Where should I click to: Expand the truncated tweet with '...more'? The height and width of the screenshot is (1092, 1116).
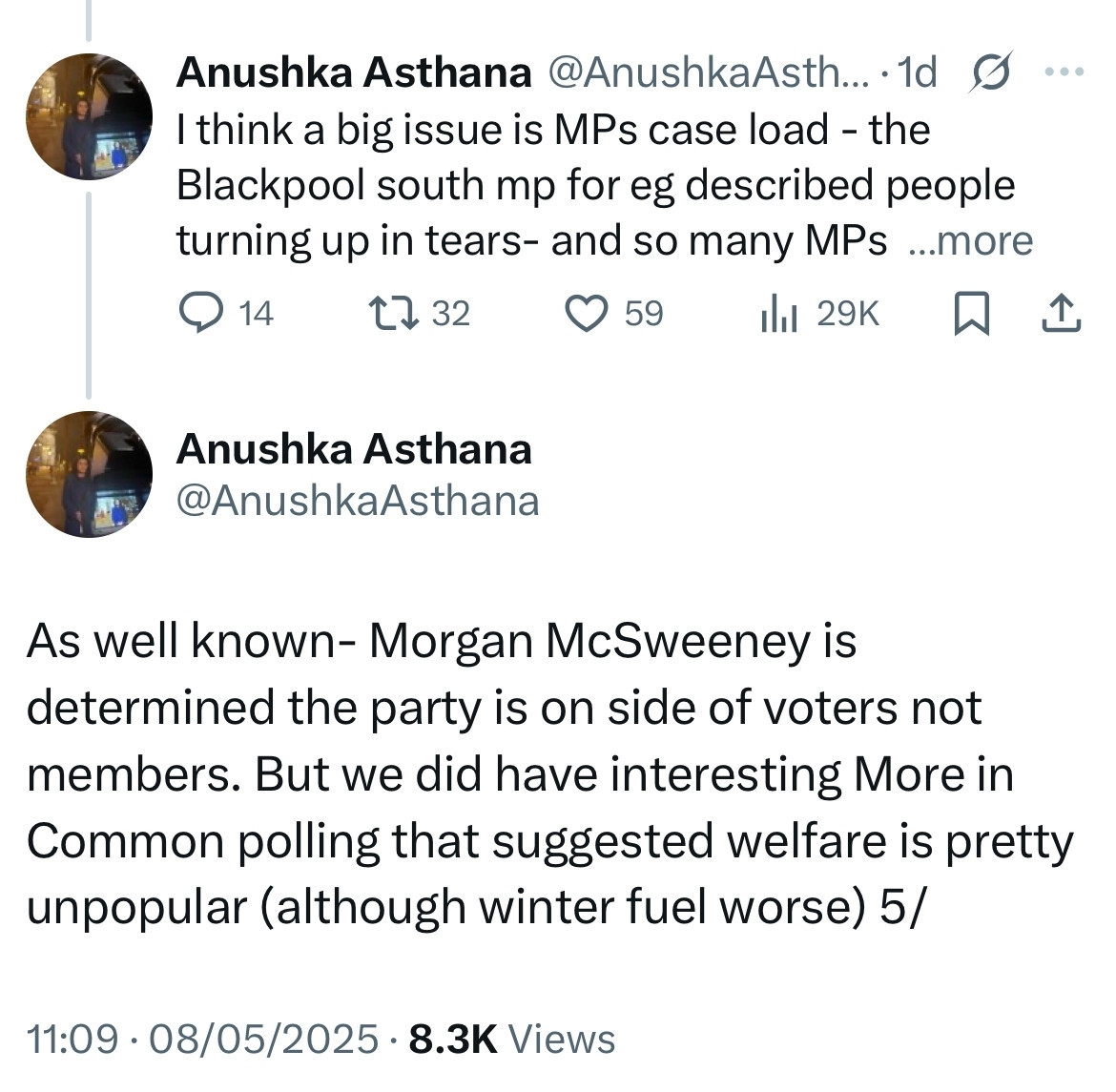[x=972, y=240]
